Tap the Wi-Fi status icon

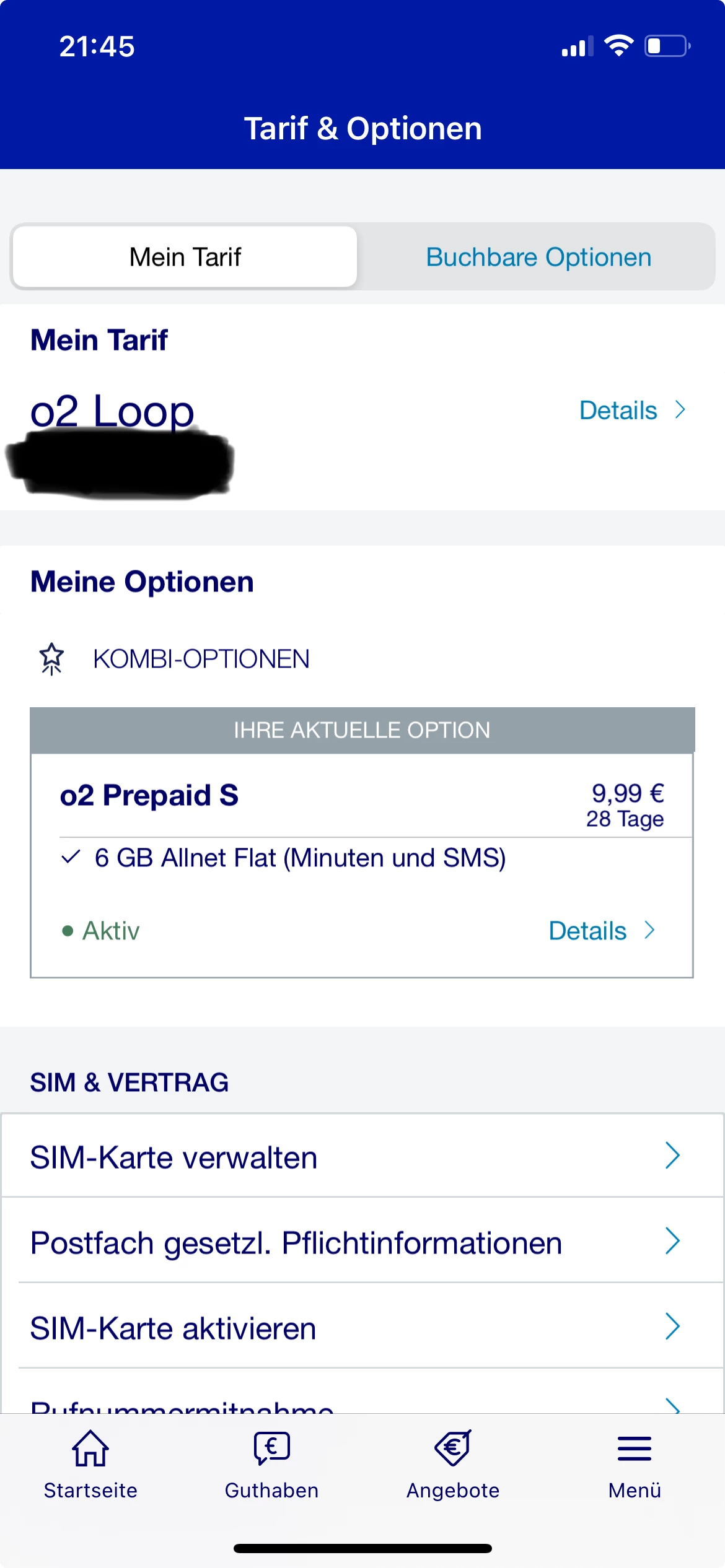[618, 46]
